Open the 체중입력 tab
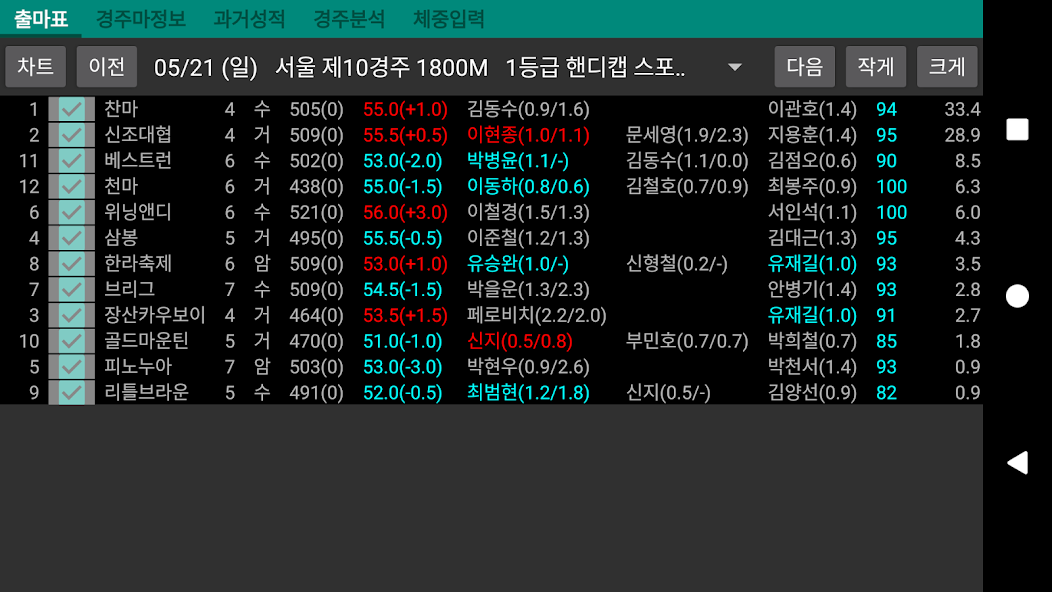The image size is (1052, 592). click(x=448, y=18)
